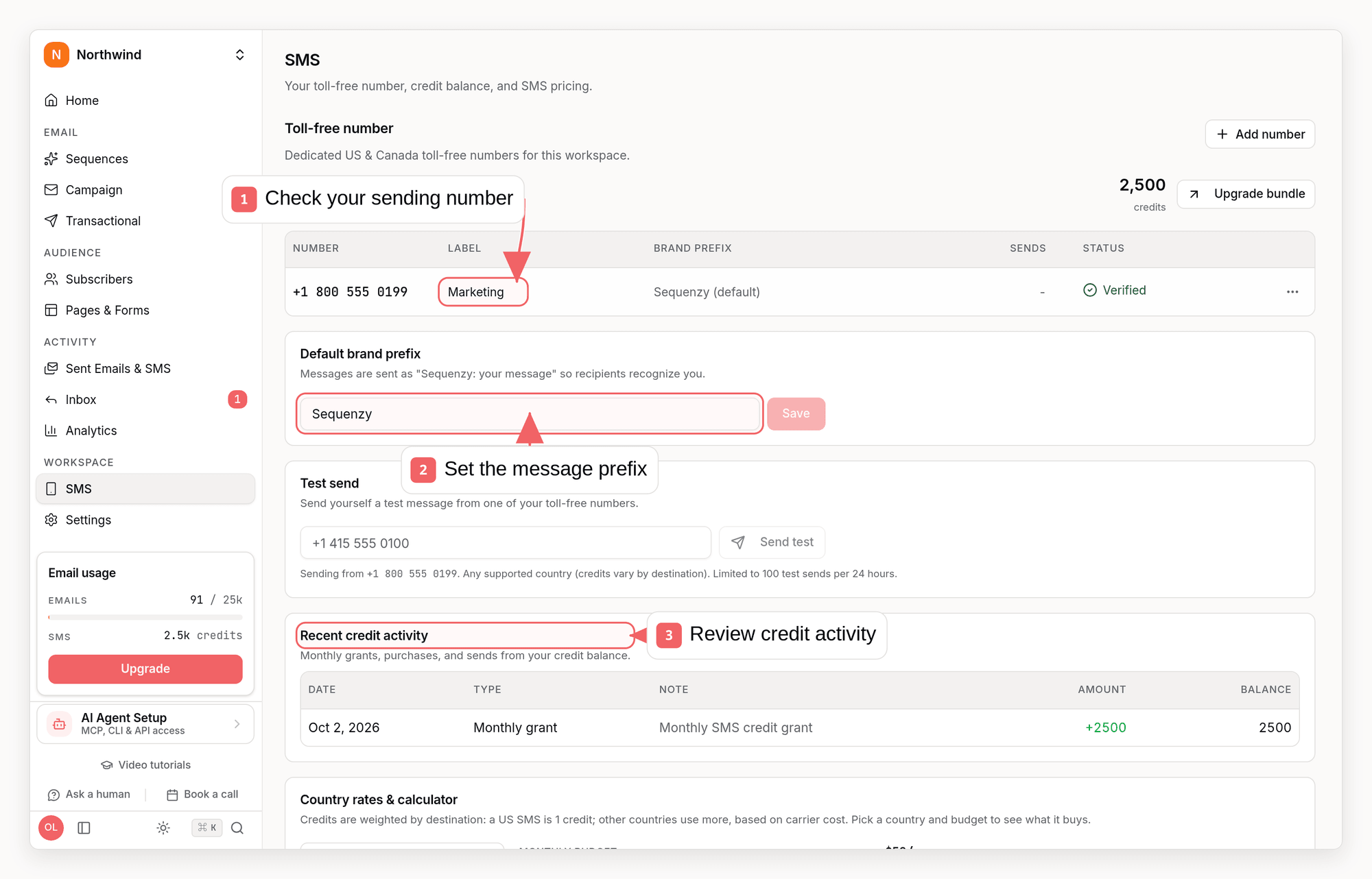The width and height of the screenshot is (1372, 879).
Task: Click the Transactional send icon
Action: pos(51,221)
